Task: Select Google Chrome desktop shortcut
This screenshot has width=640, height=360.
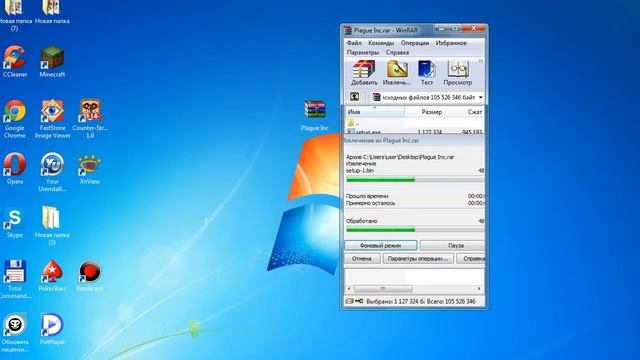Action: [15, 119]
